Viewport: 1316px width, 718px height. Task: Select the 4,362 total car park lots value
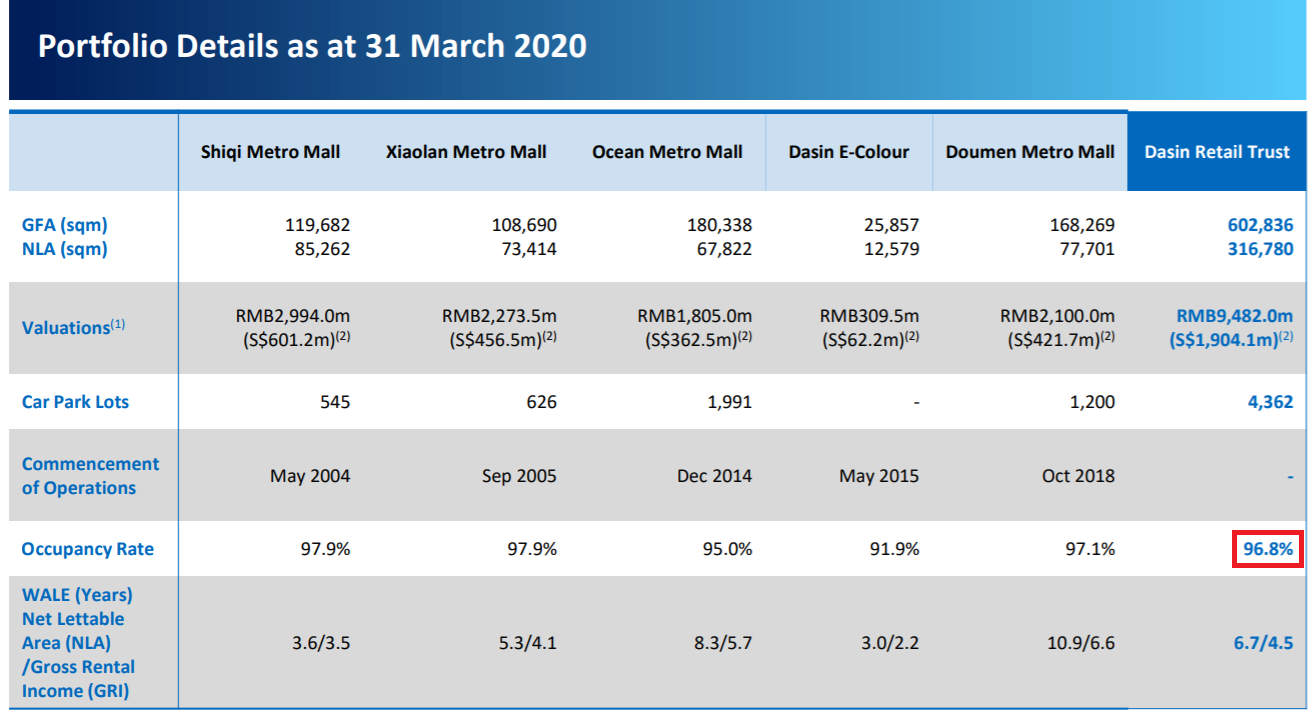pos(1270,402)
